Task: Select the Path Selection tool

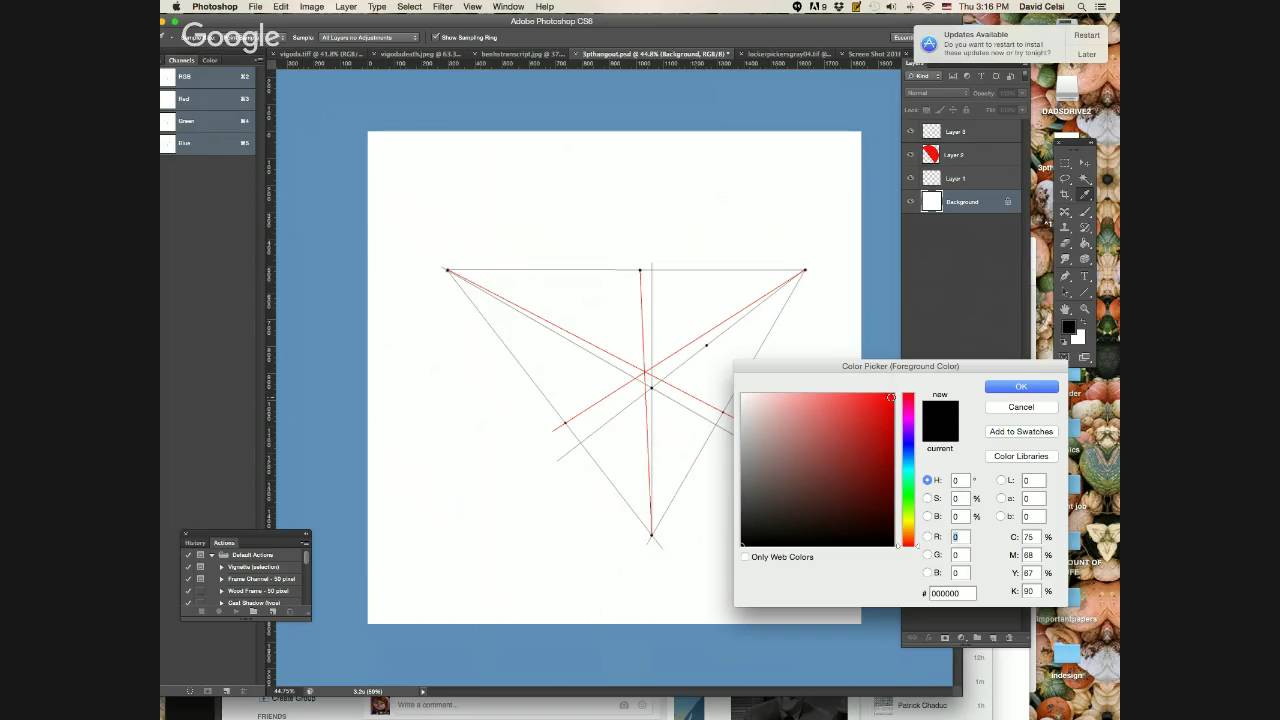Action: coord(1064,293)
